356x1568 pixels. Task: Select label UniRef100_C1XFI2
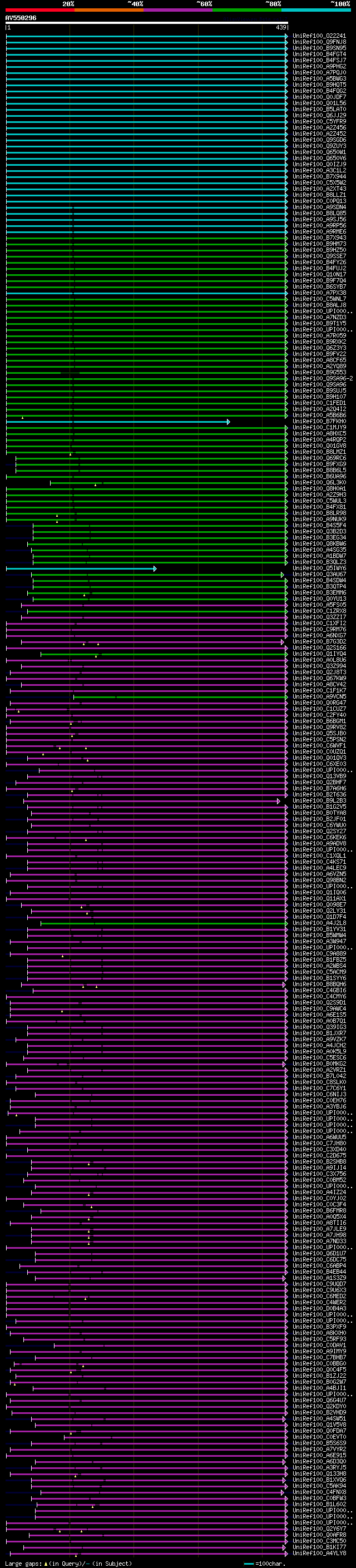pyautogui.click(x=319, y=624)
